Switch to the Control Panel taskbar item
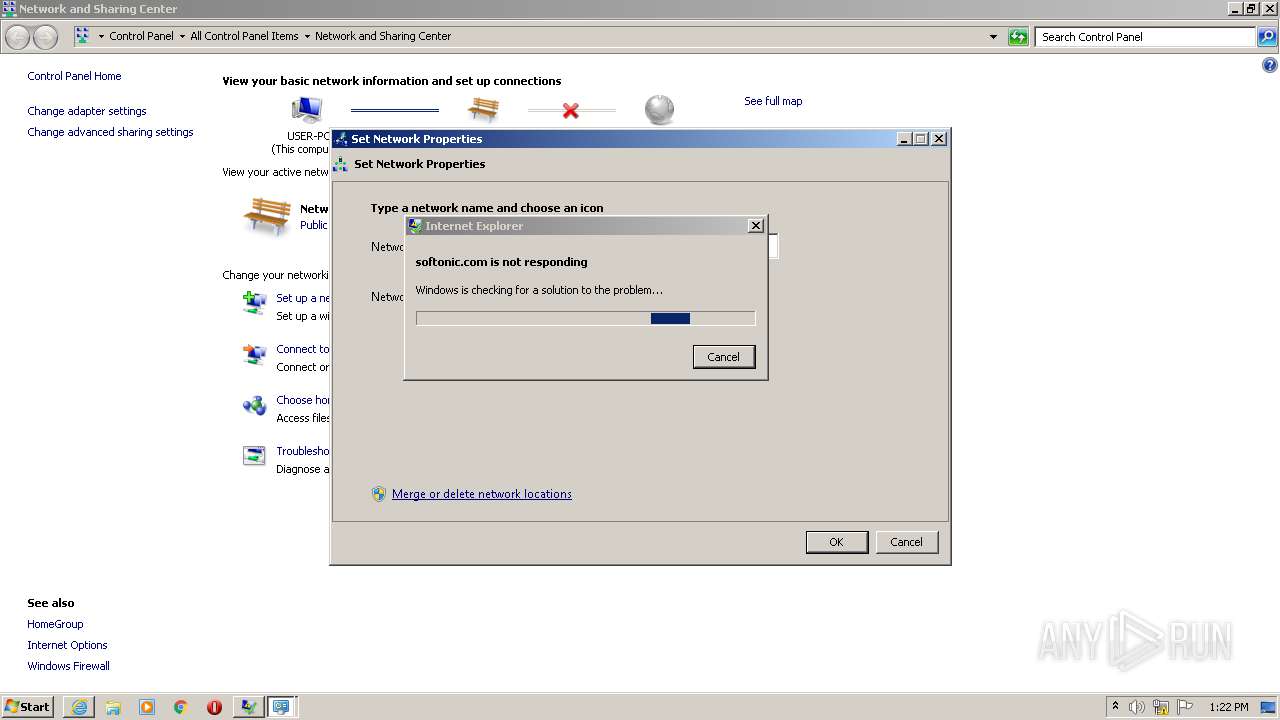 282,707
